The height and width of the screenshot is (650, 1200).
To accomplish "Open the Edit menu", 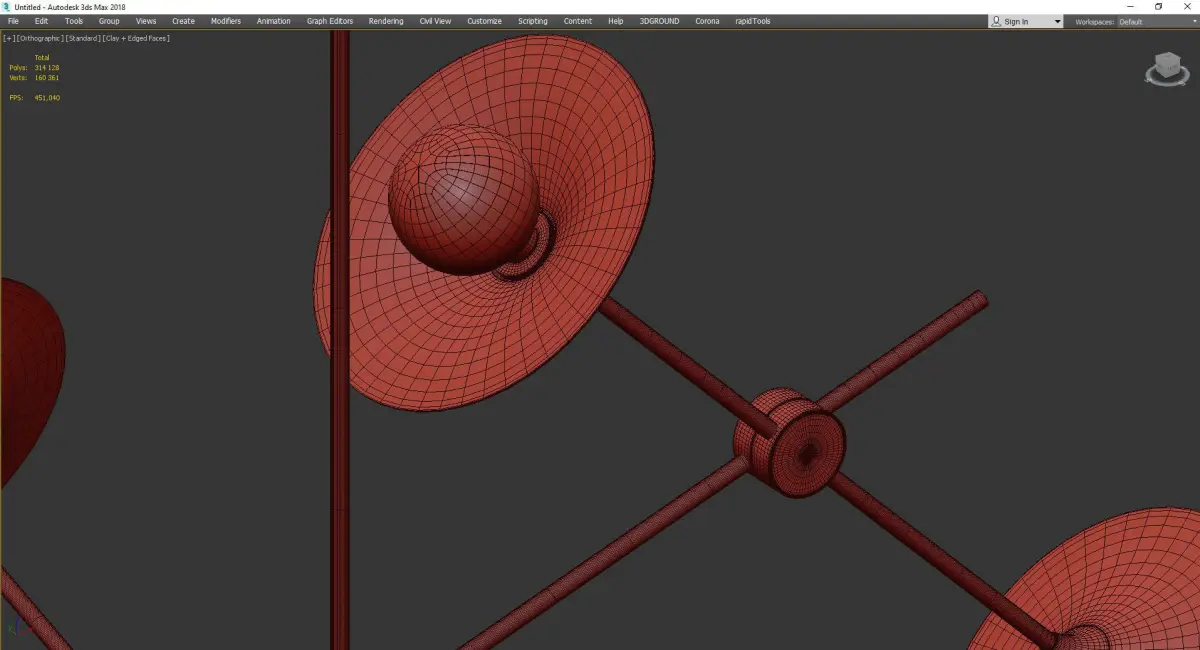I will pyautogui.click(x=41, y=21).
